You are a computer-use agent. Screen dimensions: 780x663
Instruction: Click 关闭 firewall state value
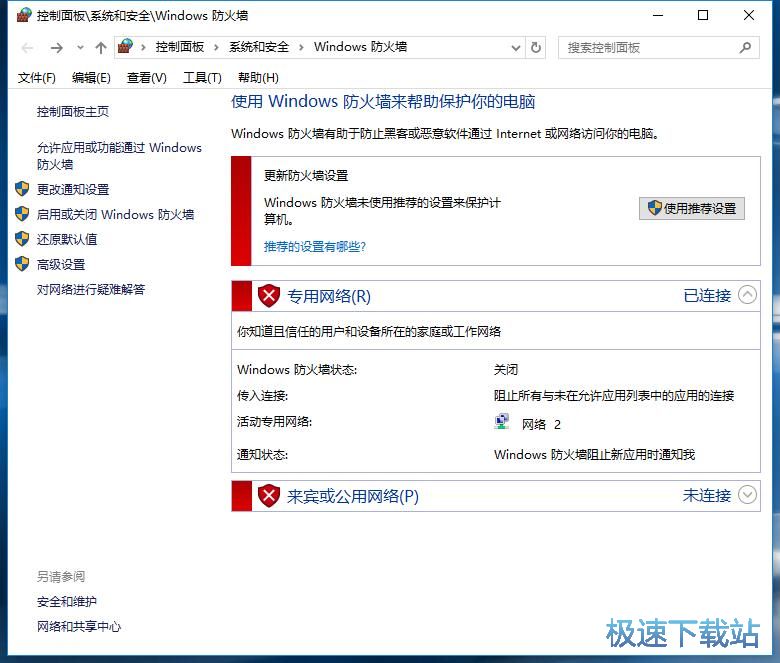pos(506,370)
